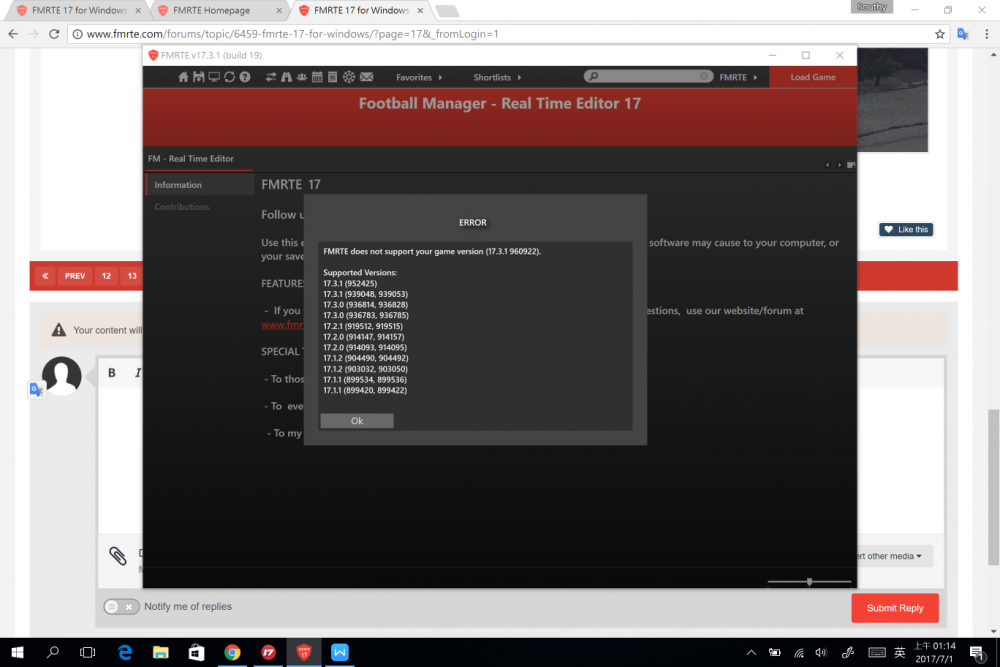Close the FMRTE Homepage browser tab
This screenshot has height=667, width=1000.
(x=279, y=10)
